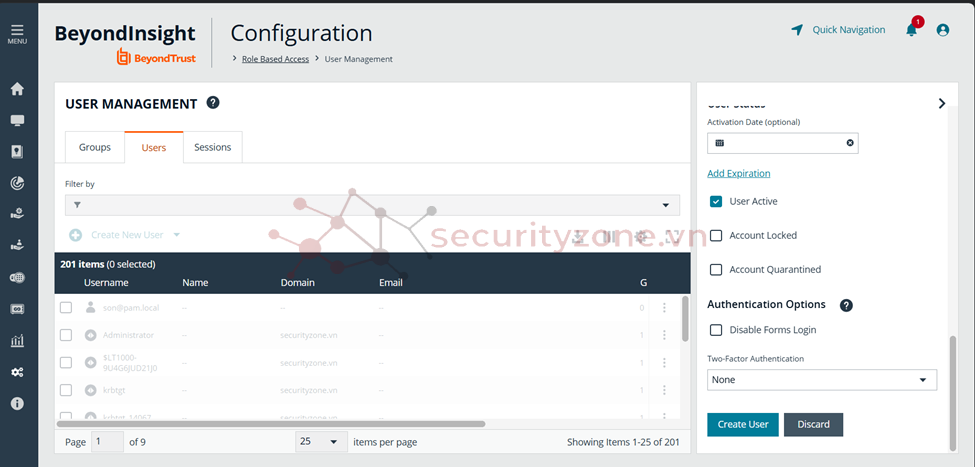Click the Create User button
Screen dimensions: 975x467
tap(743, 424)
